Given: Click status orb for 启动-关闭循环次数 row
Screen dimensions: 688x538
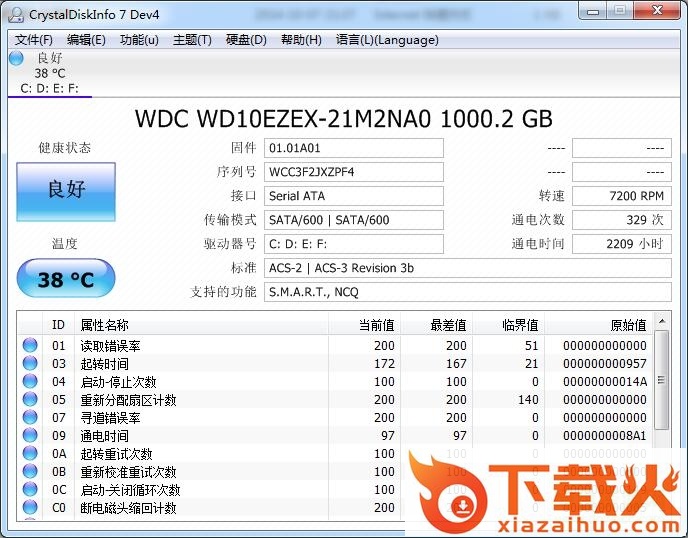Looking at the screenshot, I should point(30,489).
